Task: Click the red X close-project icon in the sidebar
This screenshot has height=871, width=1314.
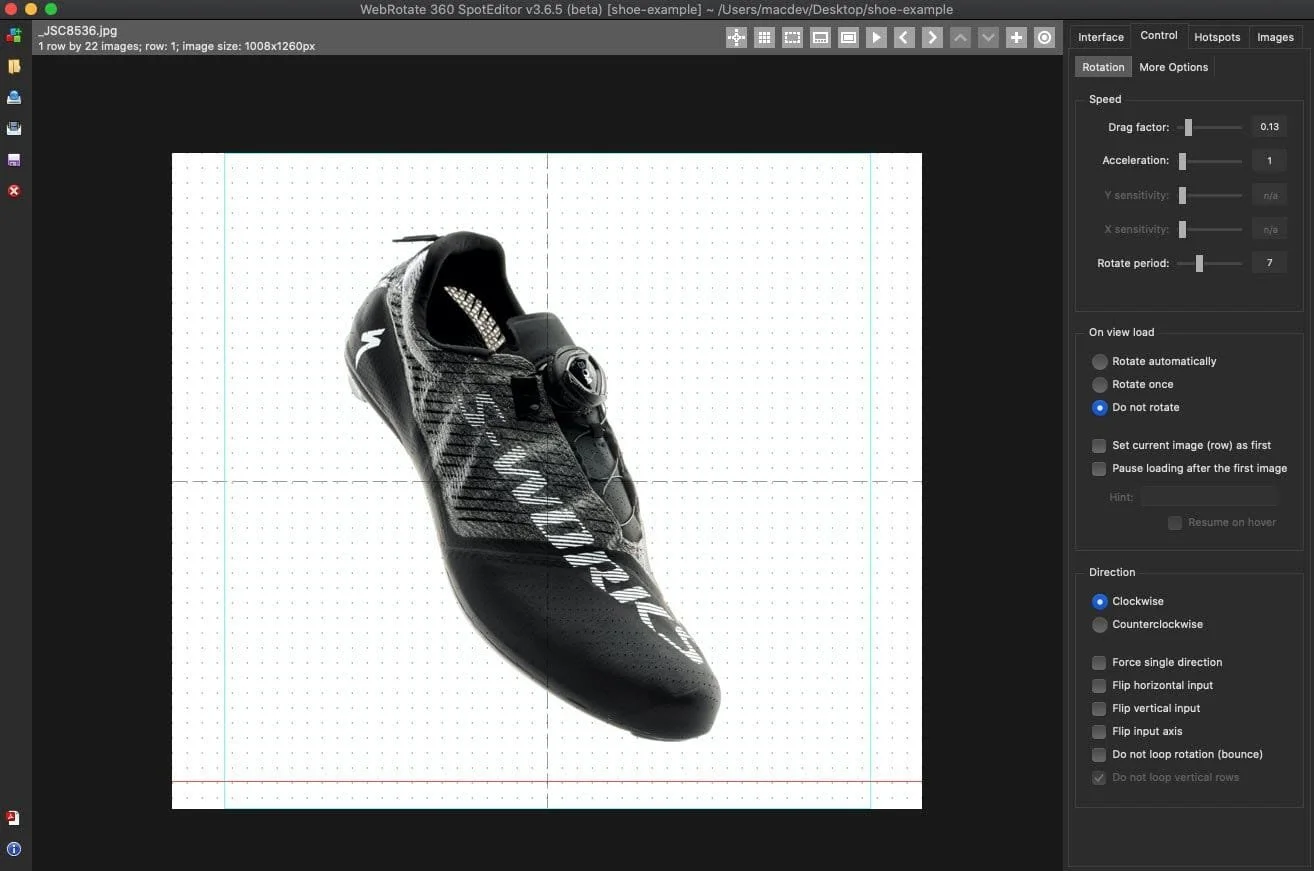Action: point(13,190)
